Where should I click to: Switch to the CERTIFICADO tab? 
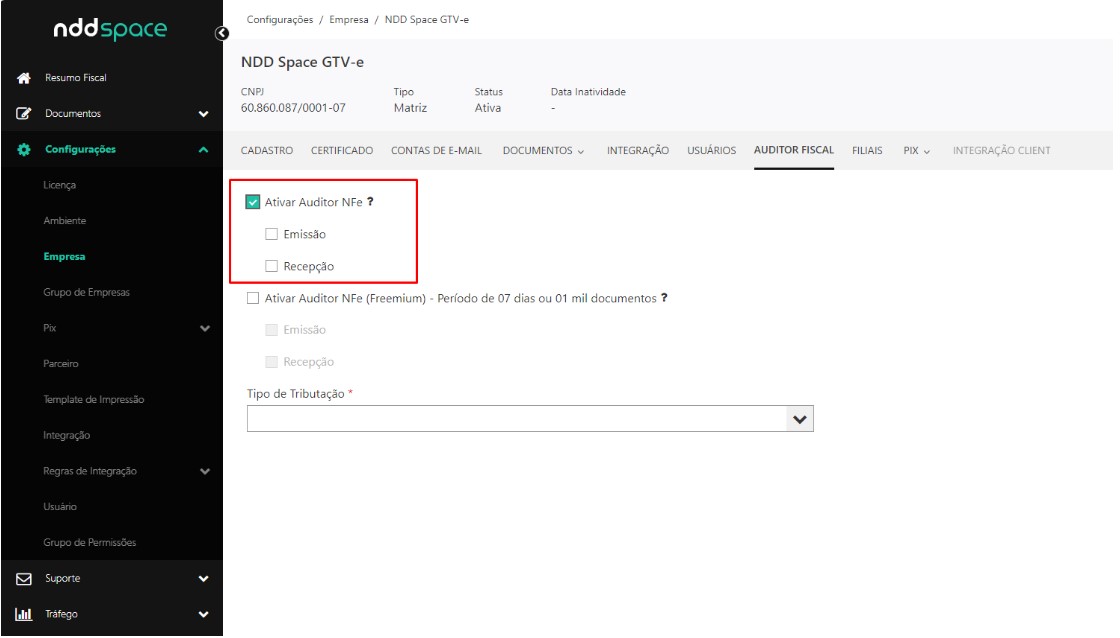(x=341, y=151)
